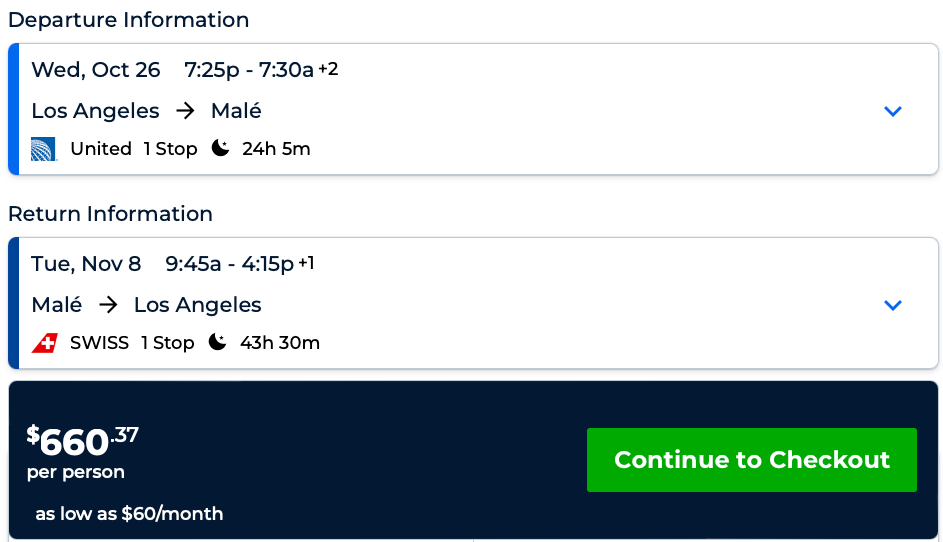
Task: Click the arrow between Los Angeles and Malé
Action: [x=185, y=111]
